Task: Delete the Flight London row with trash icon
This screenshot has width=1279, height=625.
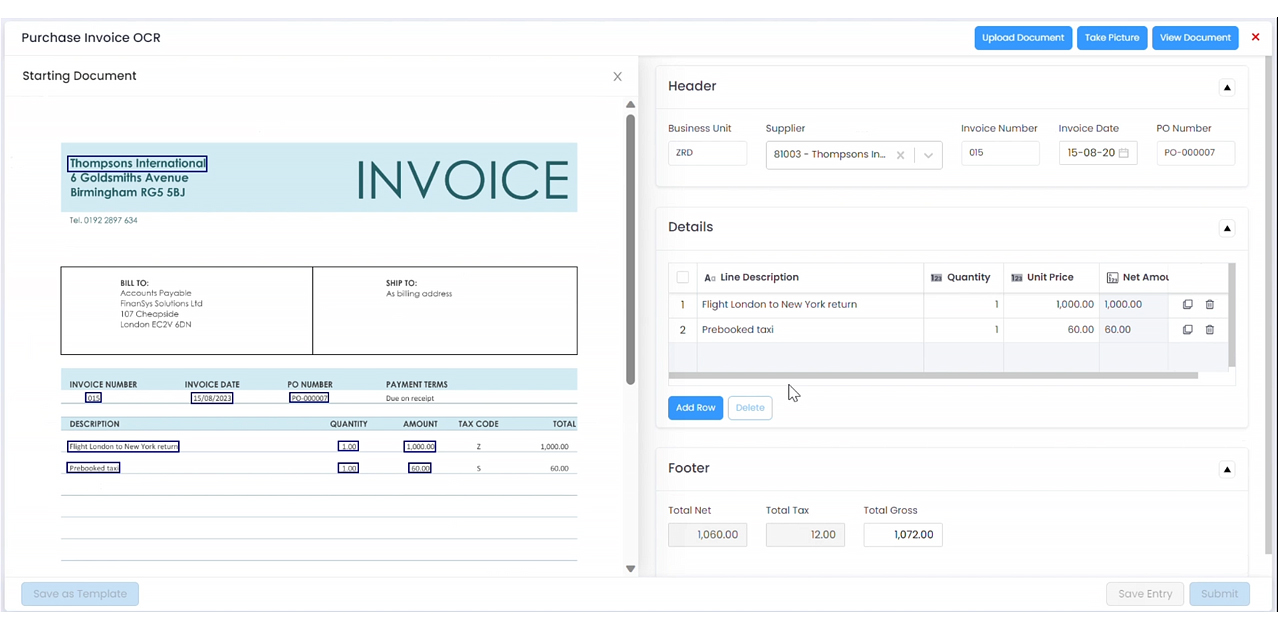Action: (1209, 304)
